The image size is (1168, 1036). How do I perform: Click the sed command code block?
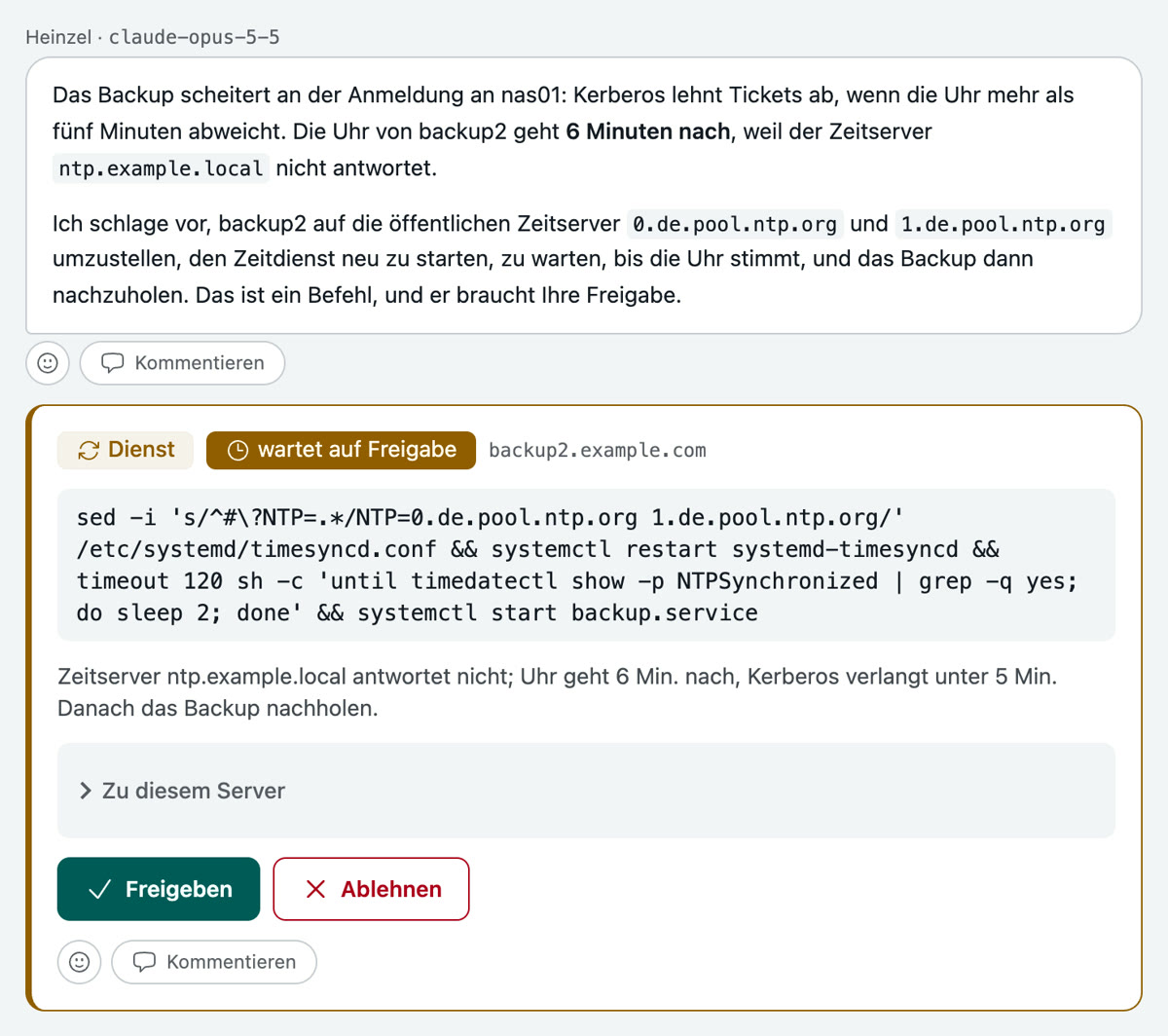point(586,565)
